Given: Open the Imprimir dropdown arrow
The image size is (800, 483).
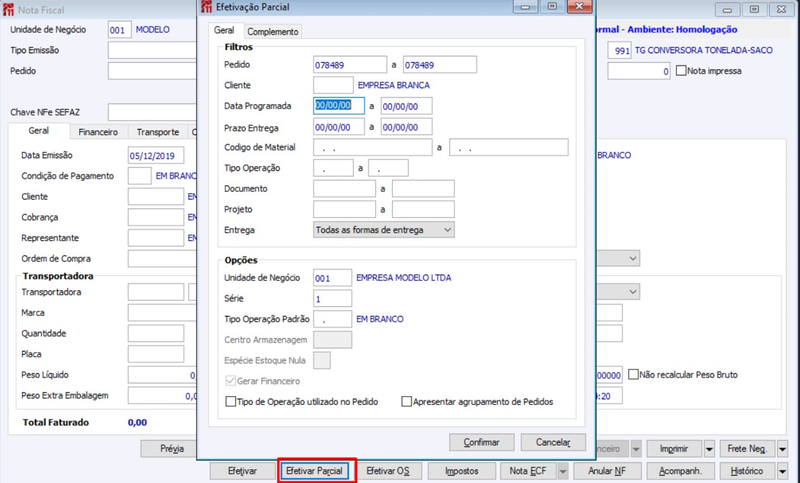Looking at the screenshot, I should (709, 449).
